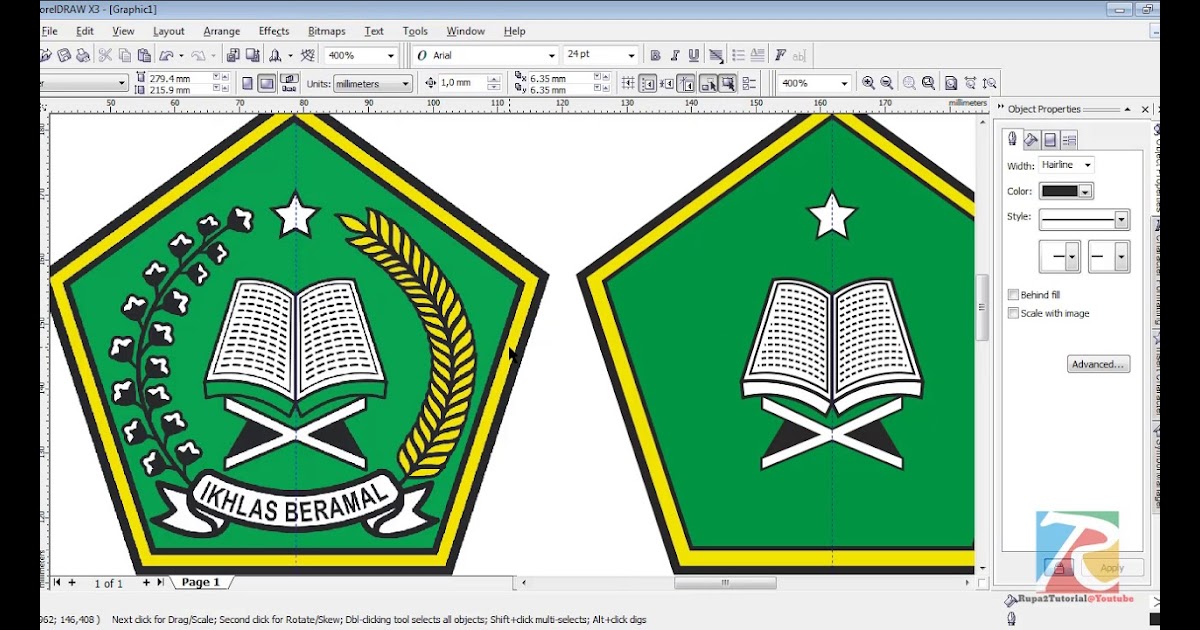Open the text alignment icon
The image size is (1200, 630).
[716, 56]
